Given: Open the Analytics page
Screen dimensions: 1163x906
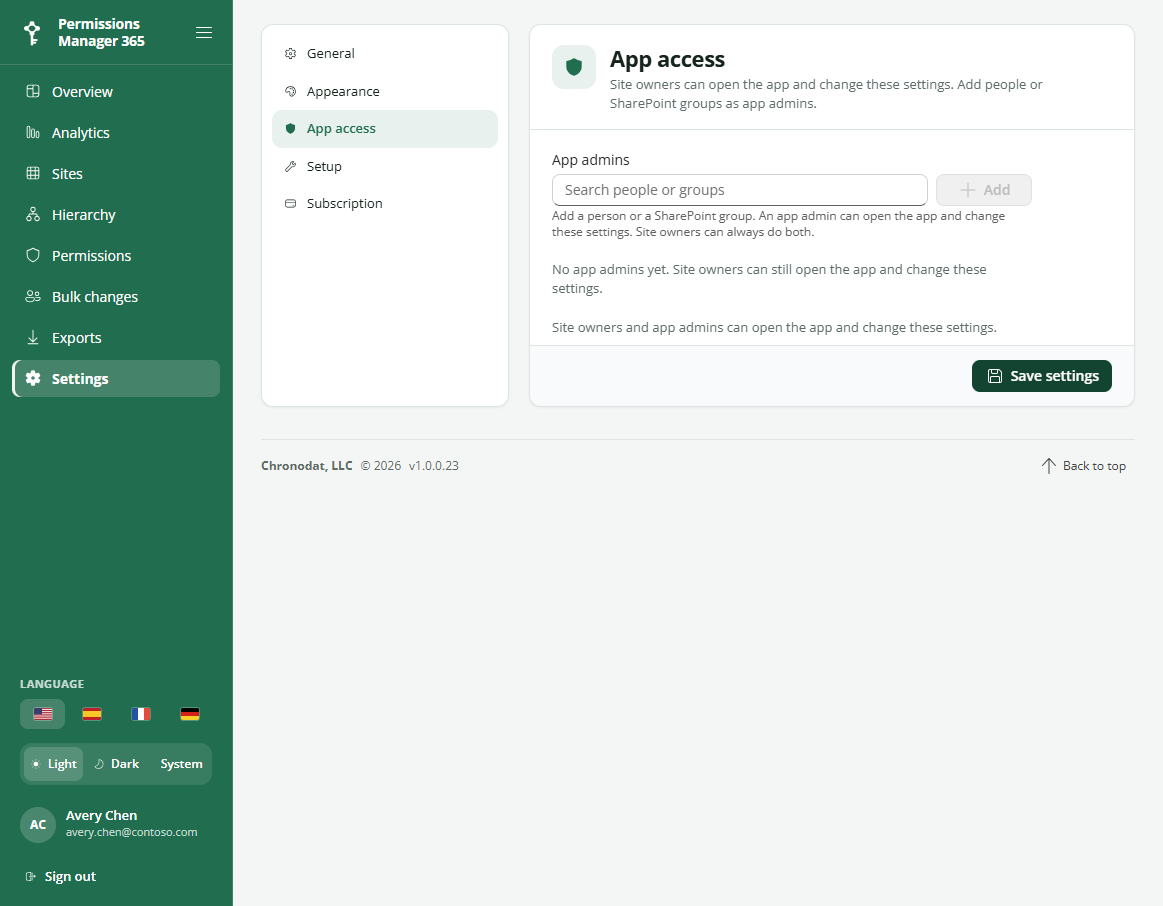Looking at the screenshot, I should 116,133.
